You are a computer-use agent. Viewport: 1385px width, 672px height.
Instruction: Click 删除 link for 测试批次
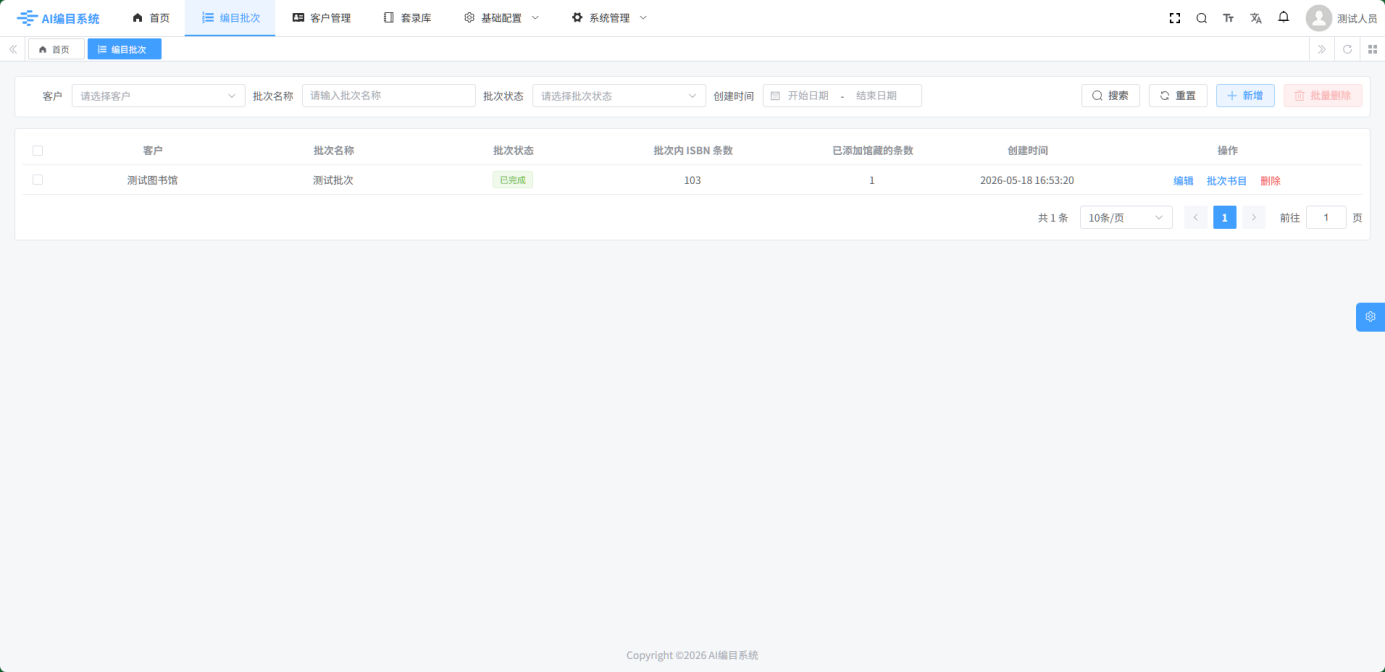[x=1270, y=181]
